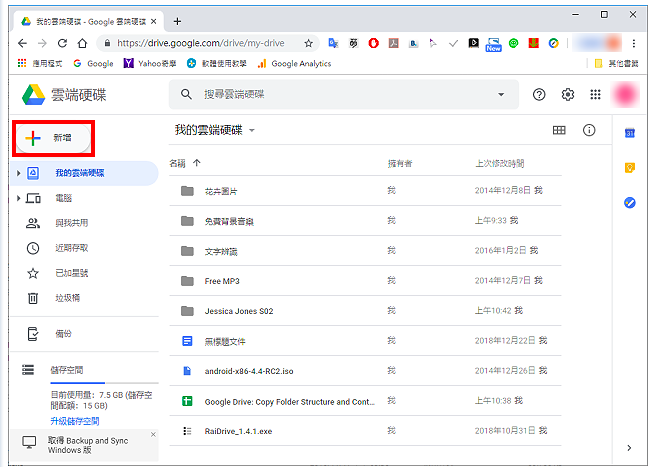This screenshot has width=648, height=467.
Task: Select the Free MP3 folder
Action: [365, 281]
